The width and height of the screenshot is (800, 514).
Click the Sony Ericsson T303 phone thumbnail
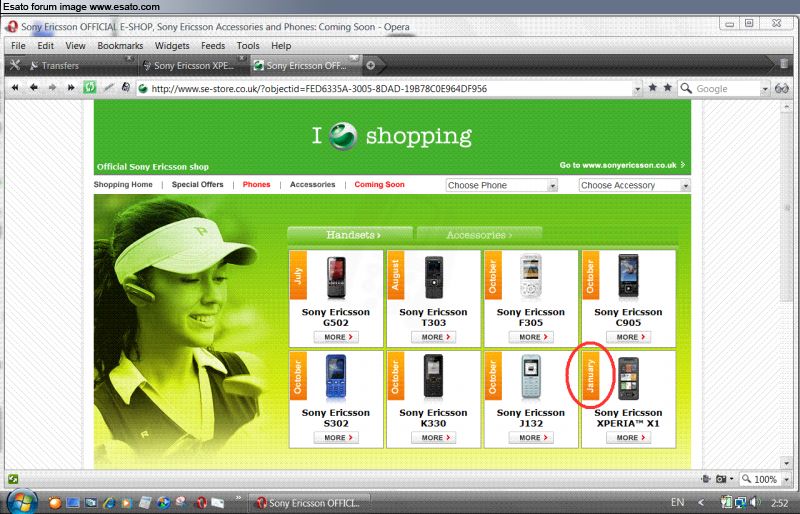pyautogui.click(x=434, y=277)
